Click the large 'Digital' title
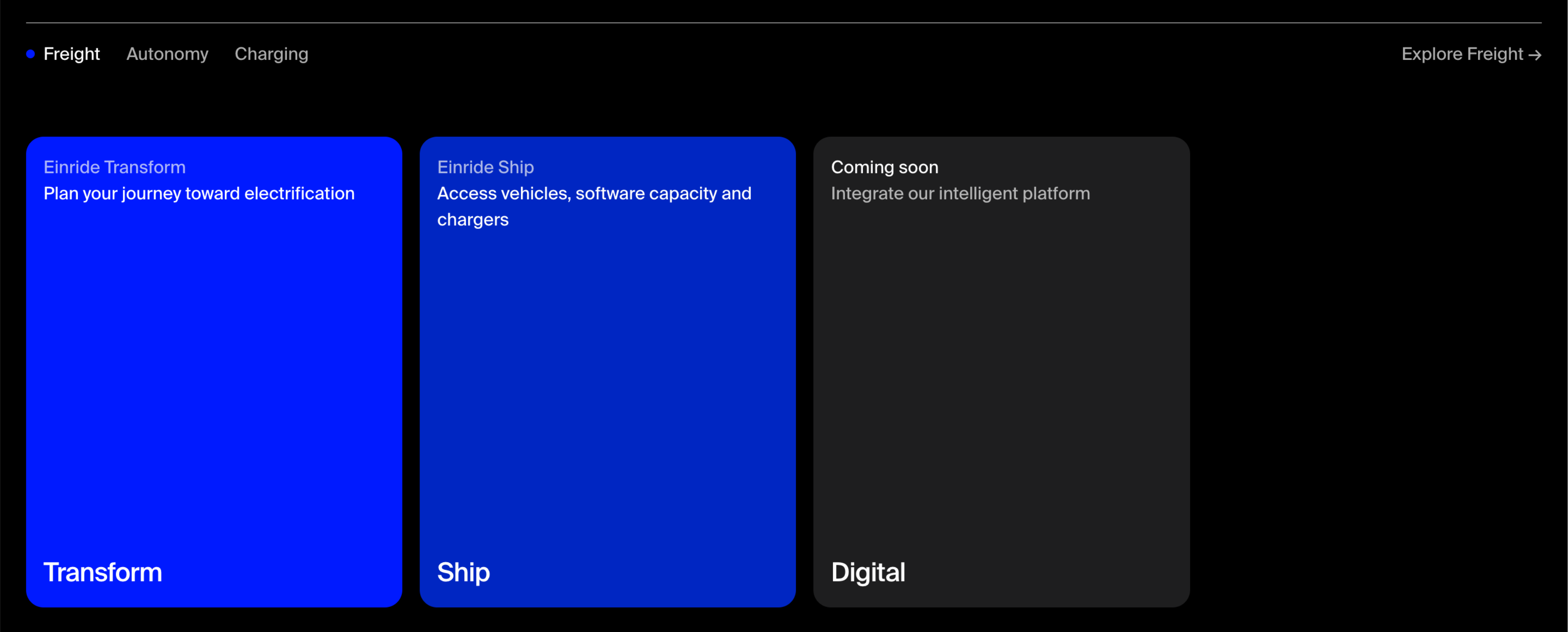This screenshot has width=1568, height=632. pyautogui.click(x=868, y=573)
